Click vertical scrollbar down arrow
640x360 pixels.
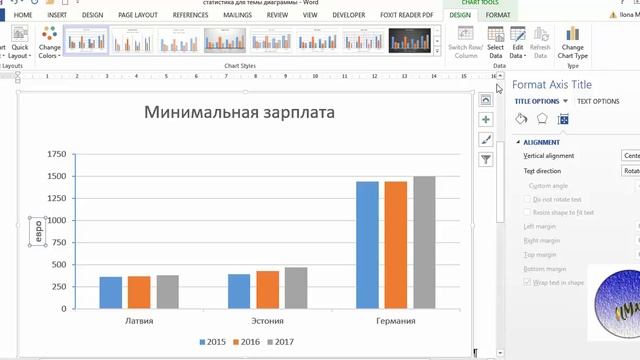coord(500,353)
